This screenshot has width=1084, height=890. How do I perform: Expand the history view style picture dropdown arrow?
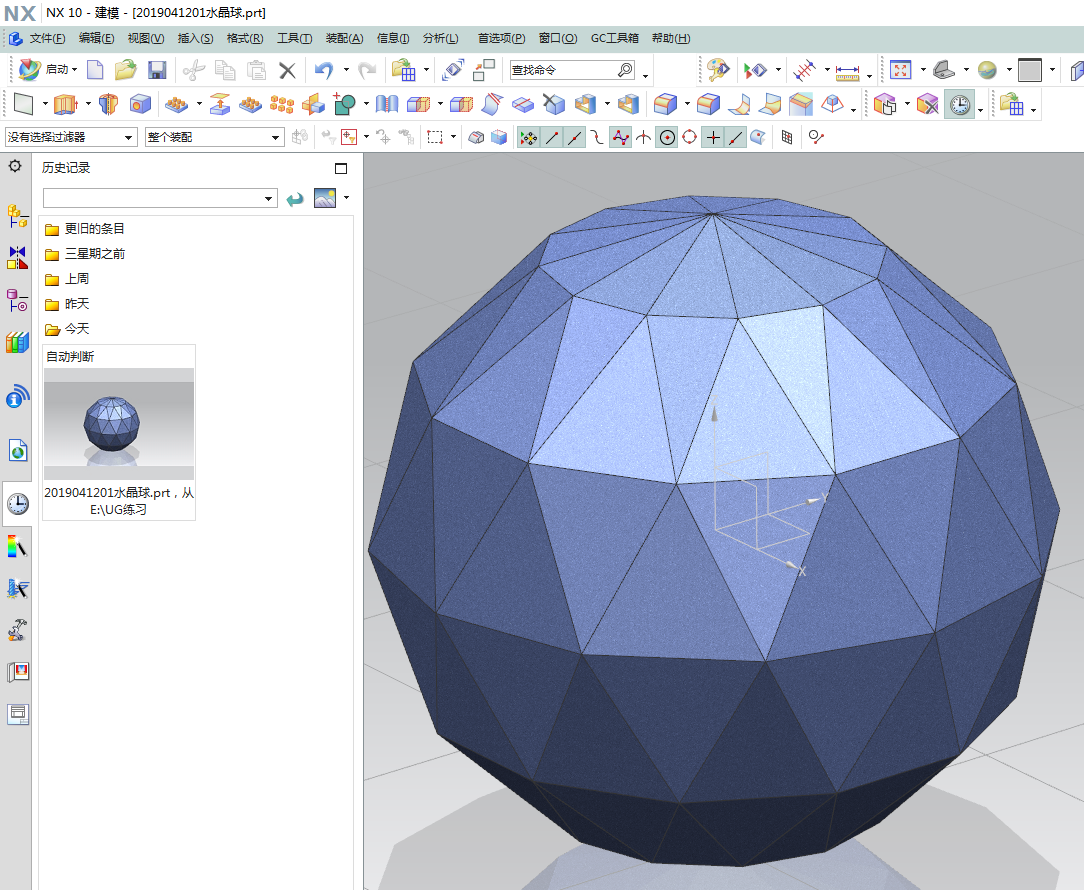(346, 198)
